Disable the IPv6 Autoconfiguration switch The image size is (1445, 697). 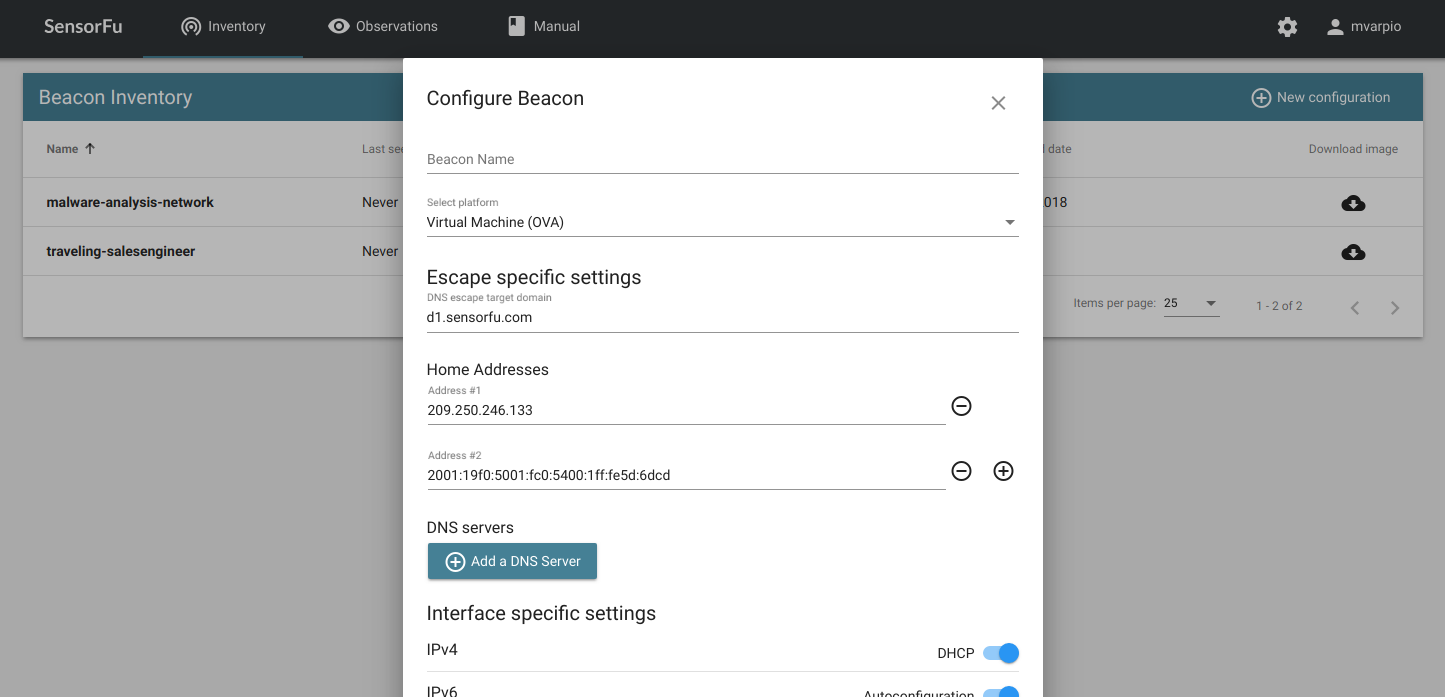pyautogui.click(x=1001, y=692)
